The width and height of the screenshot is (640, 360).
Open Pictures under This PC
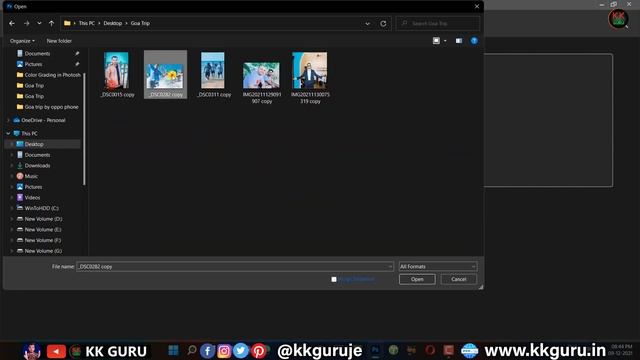pos(33,187)
